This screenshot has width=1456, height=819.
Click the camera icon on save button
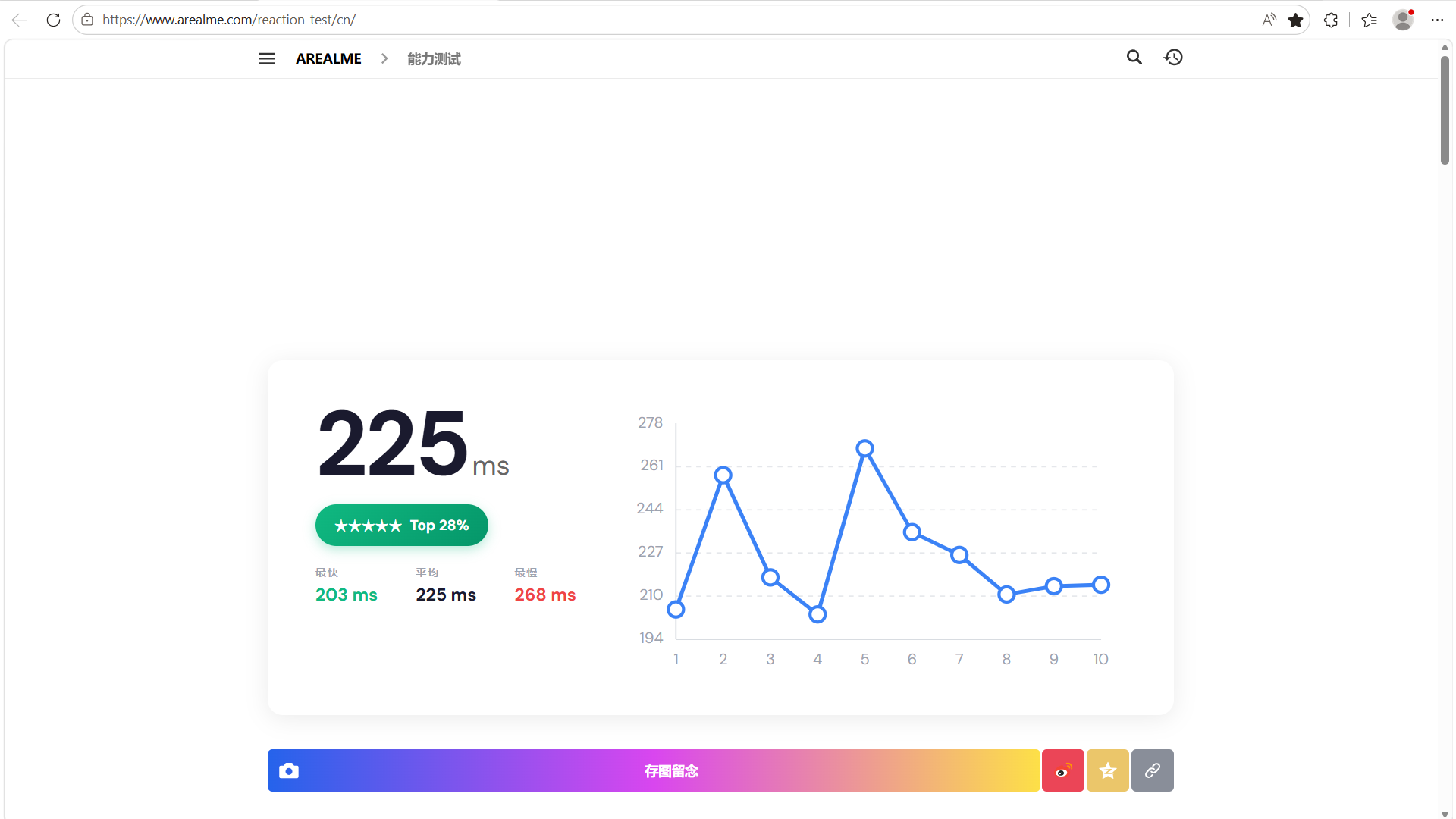click(289, 770)
